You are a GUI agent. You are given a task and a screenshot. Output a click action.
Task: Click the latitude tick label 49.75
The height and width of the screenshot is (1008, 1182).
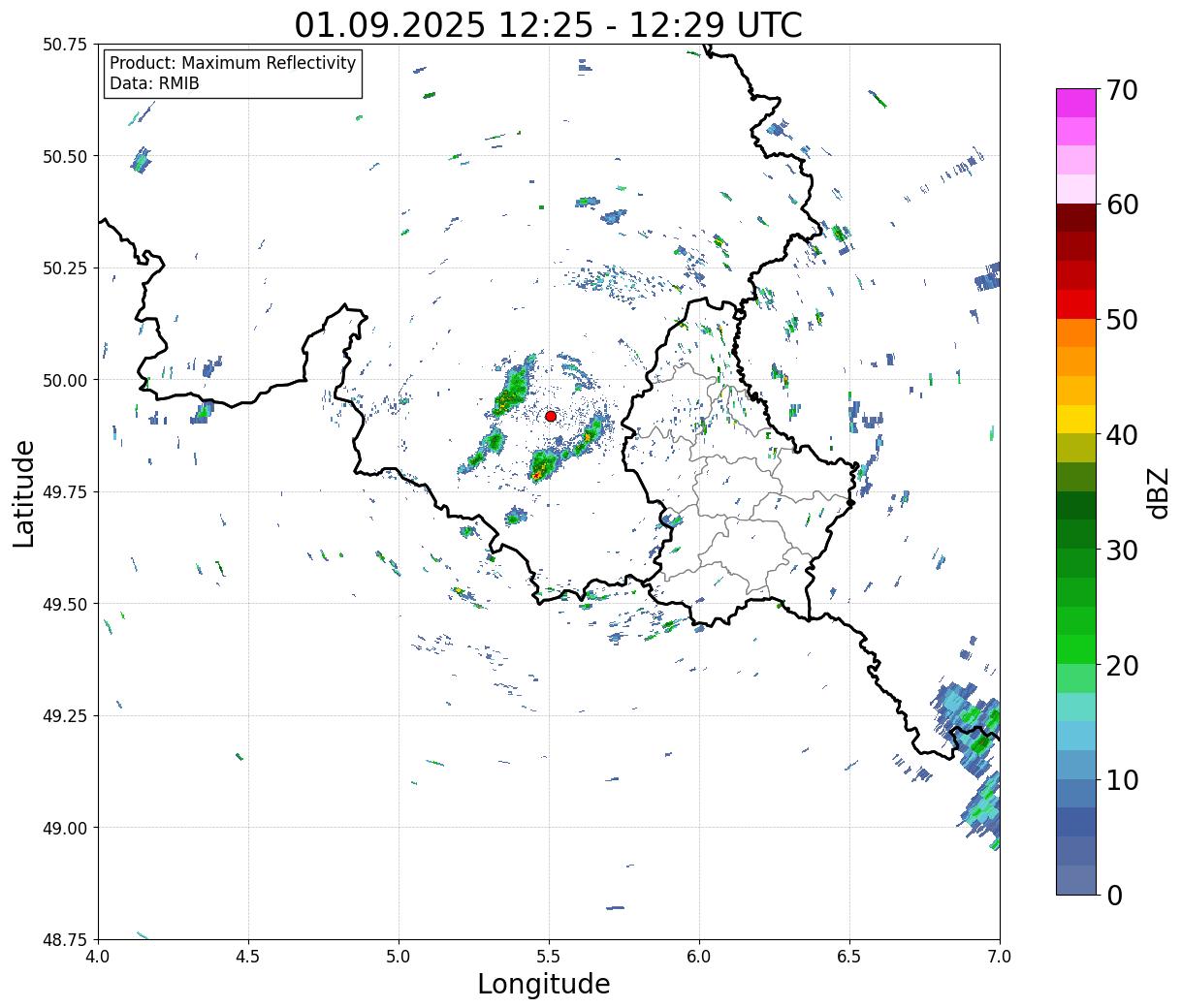click(x=65, y=492)
